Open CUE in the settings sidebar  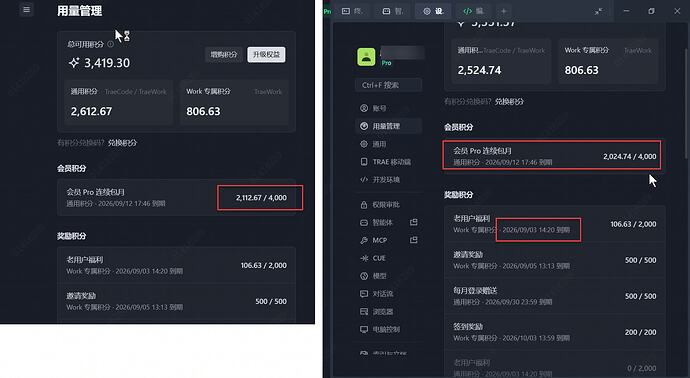pos(389,258)
